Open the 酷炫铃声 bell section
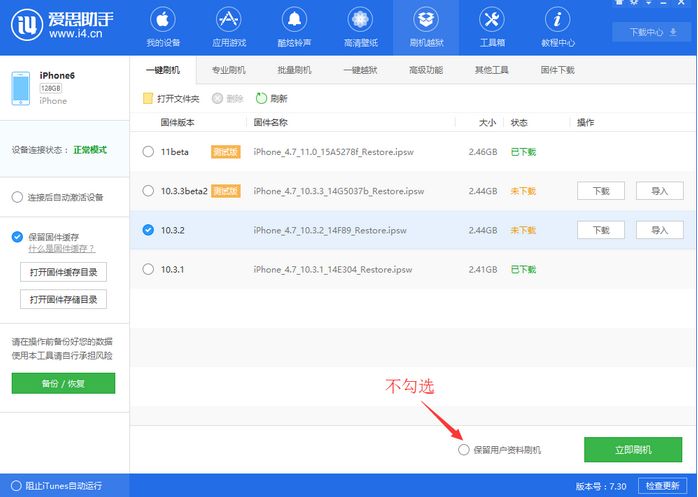This screenshot has height=497, width=698. pos(294,27)
